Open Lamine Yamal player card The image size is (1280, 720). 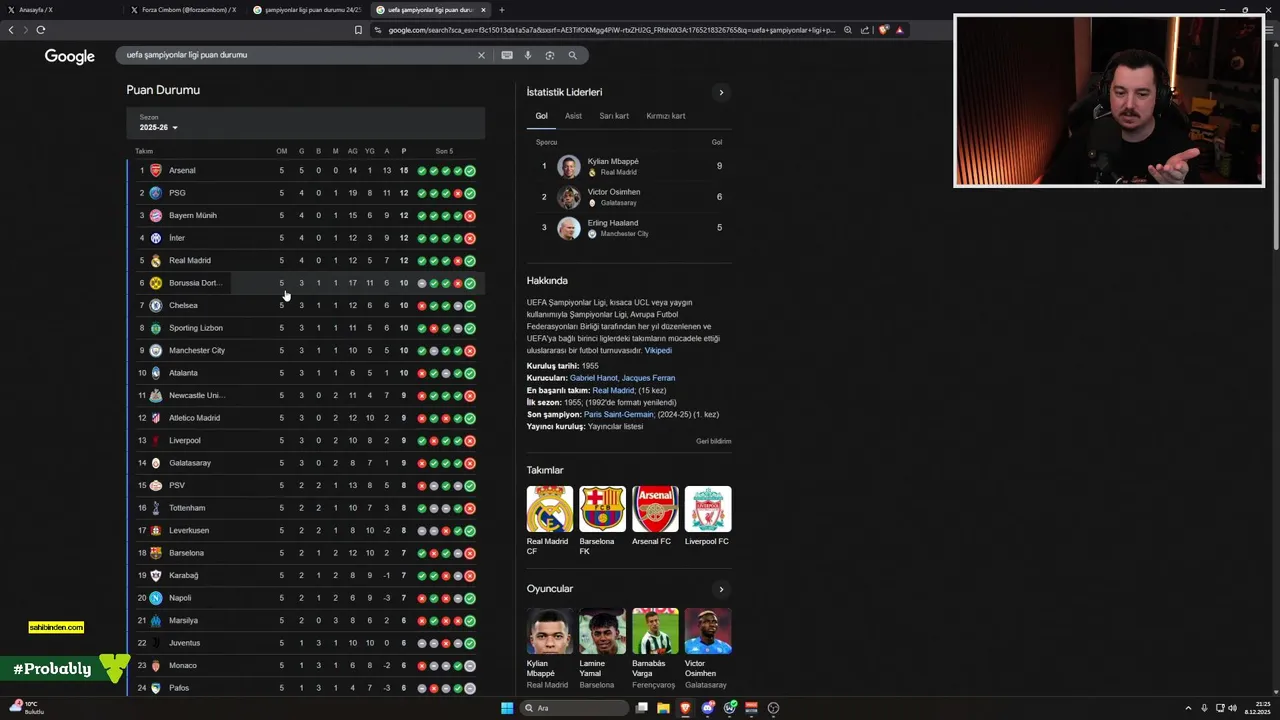(602, 648)
